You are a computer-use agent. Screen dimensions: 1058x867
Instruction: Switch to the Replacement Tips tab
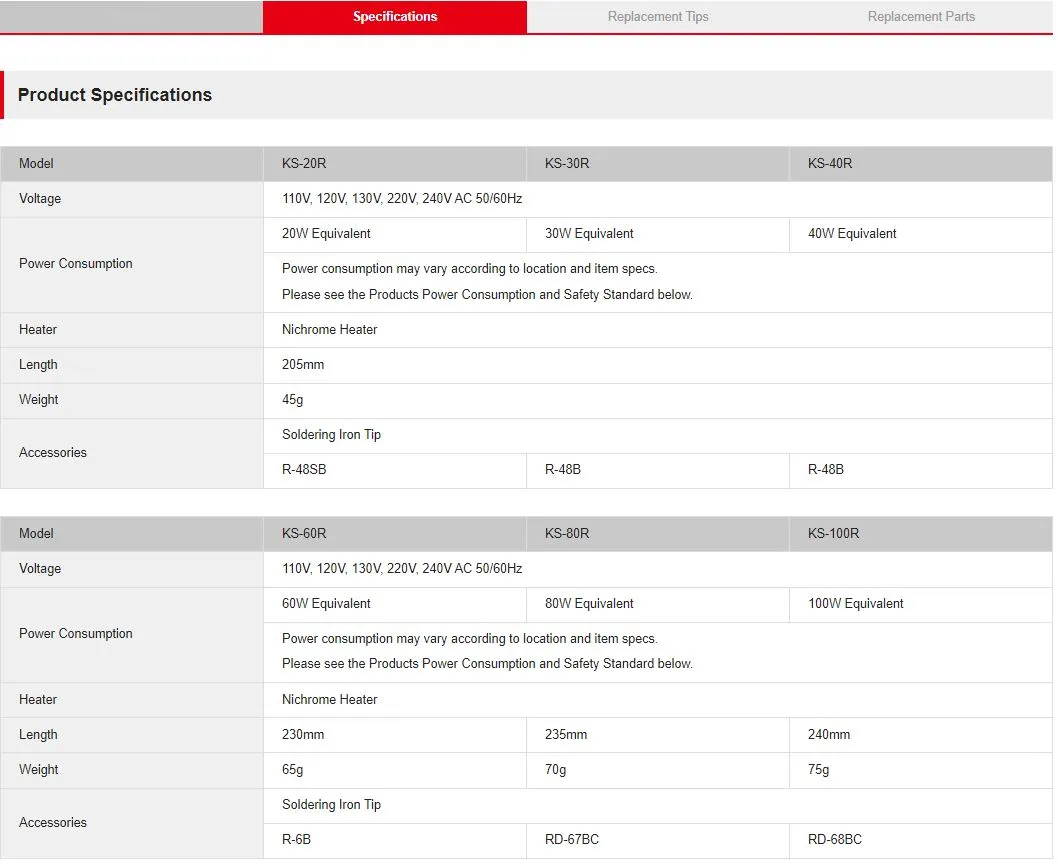(x=658, y=17)
